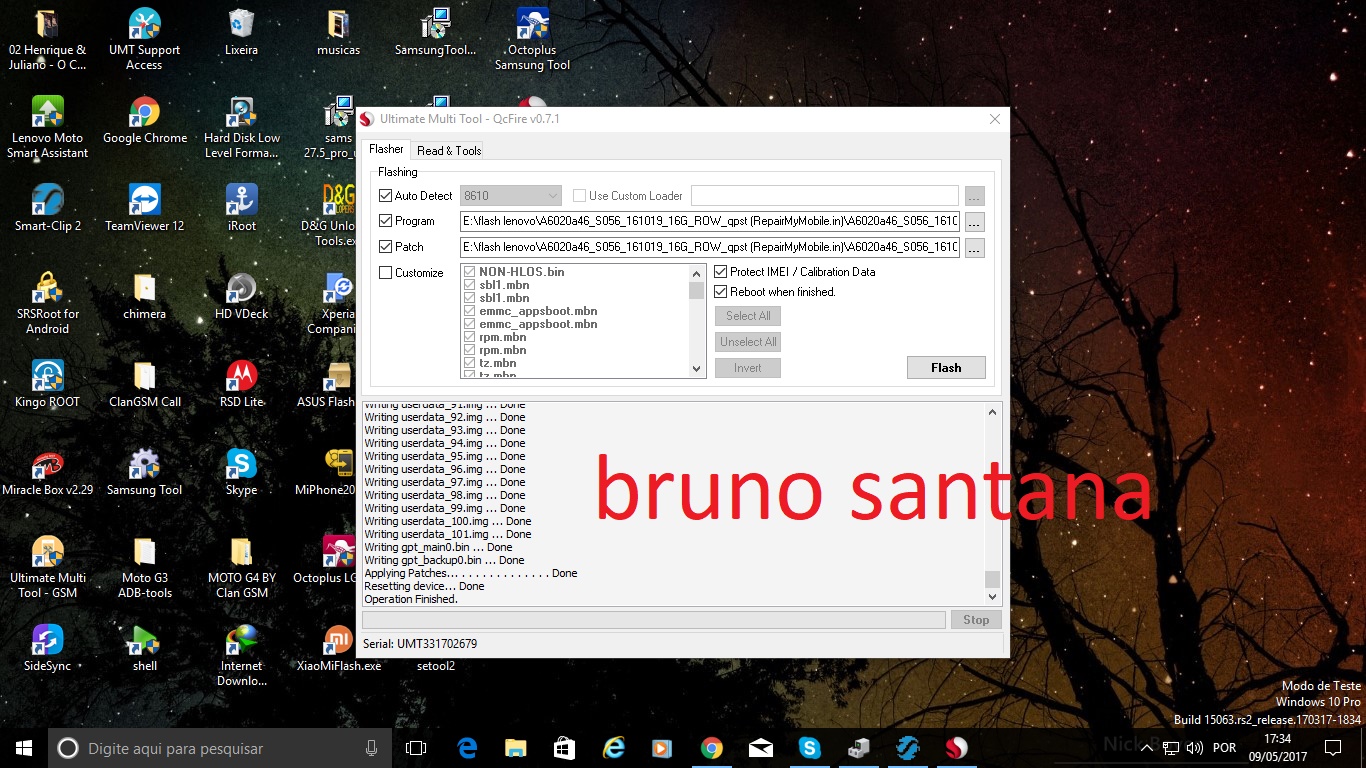
Task: Open the iRoot desktop shortcut
Action: coord(241,209)
